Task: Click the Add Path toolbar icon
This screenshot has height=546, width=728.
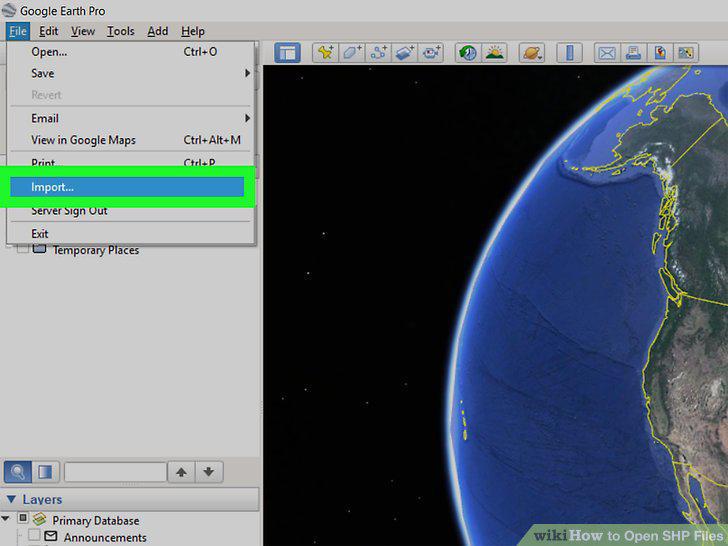Action: [378, 53]
